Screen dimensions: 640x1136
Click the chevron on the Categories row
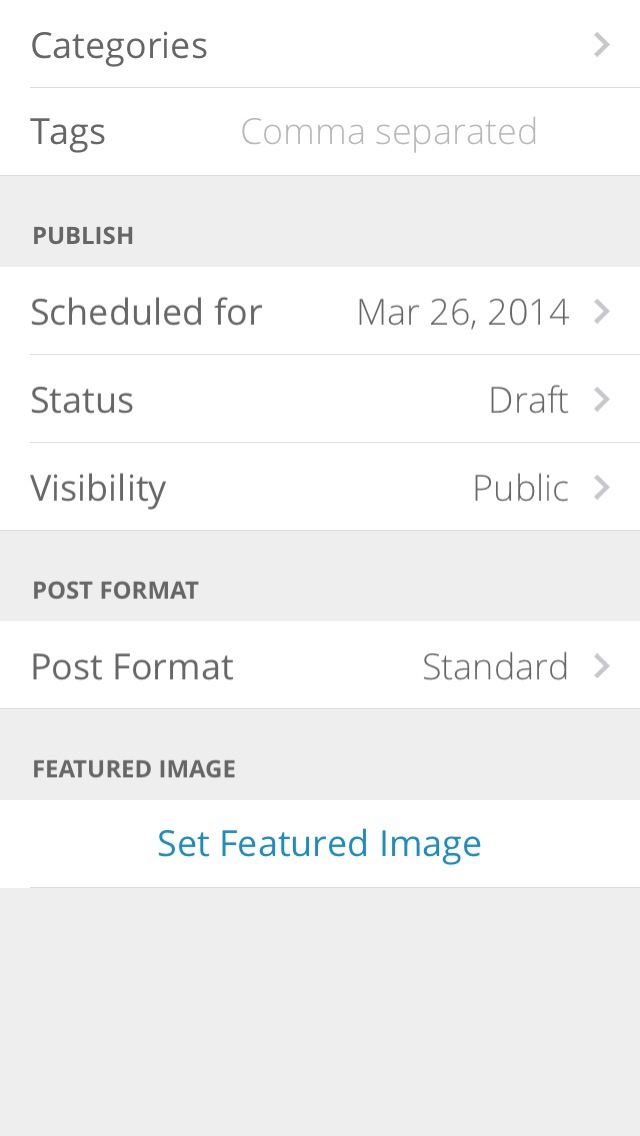pos(601,45)
